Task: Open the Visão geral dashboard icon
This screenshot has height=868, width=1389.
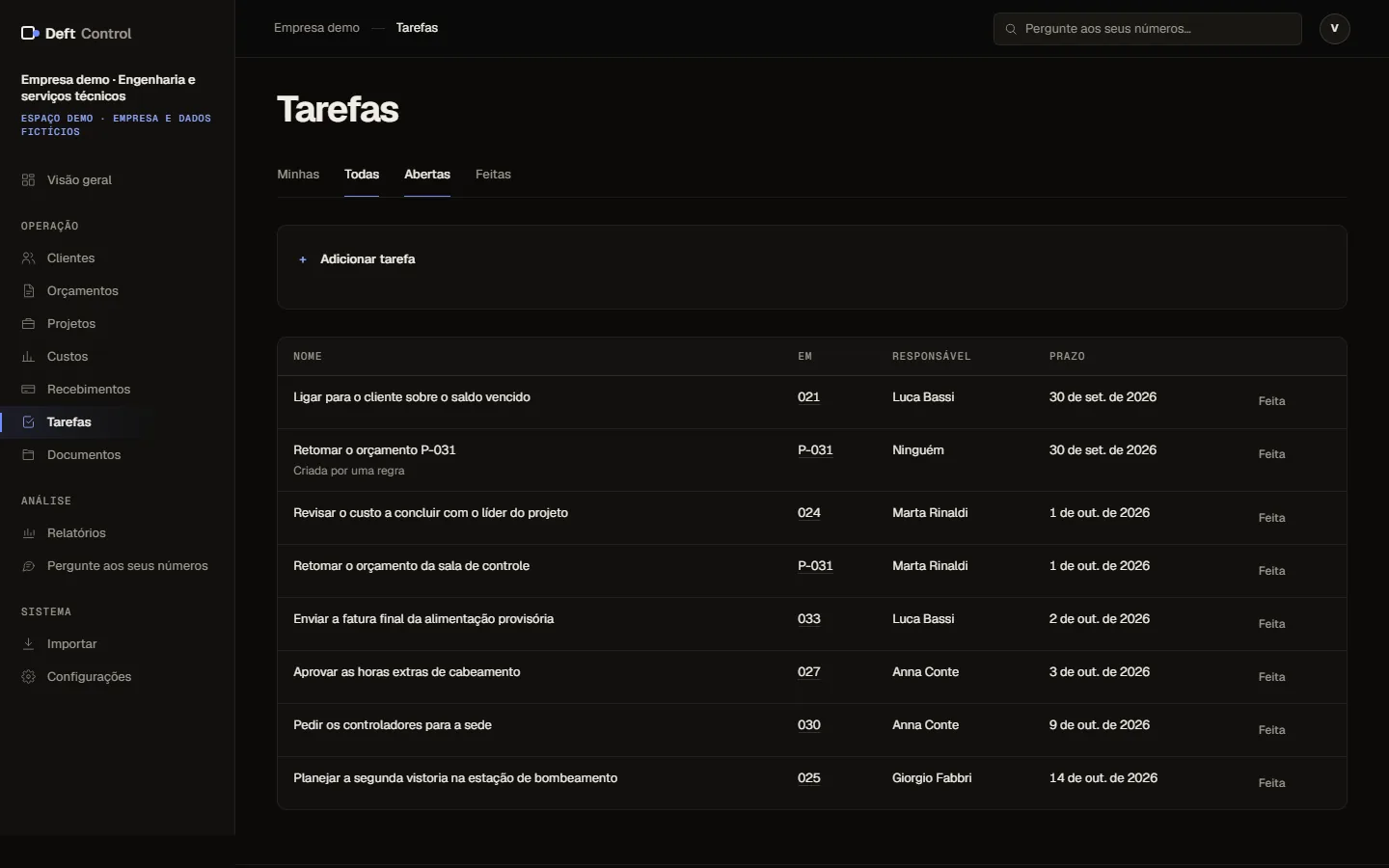Action: 28,180
